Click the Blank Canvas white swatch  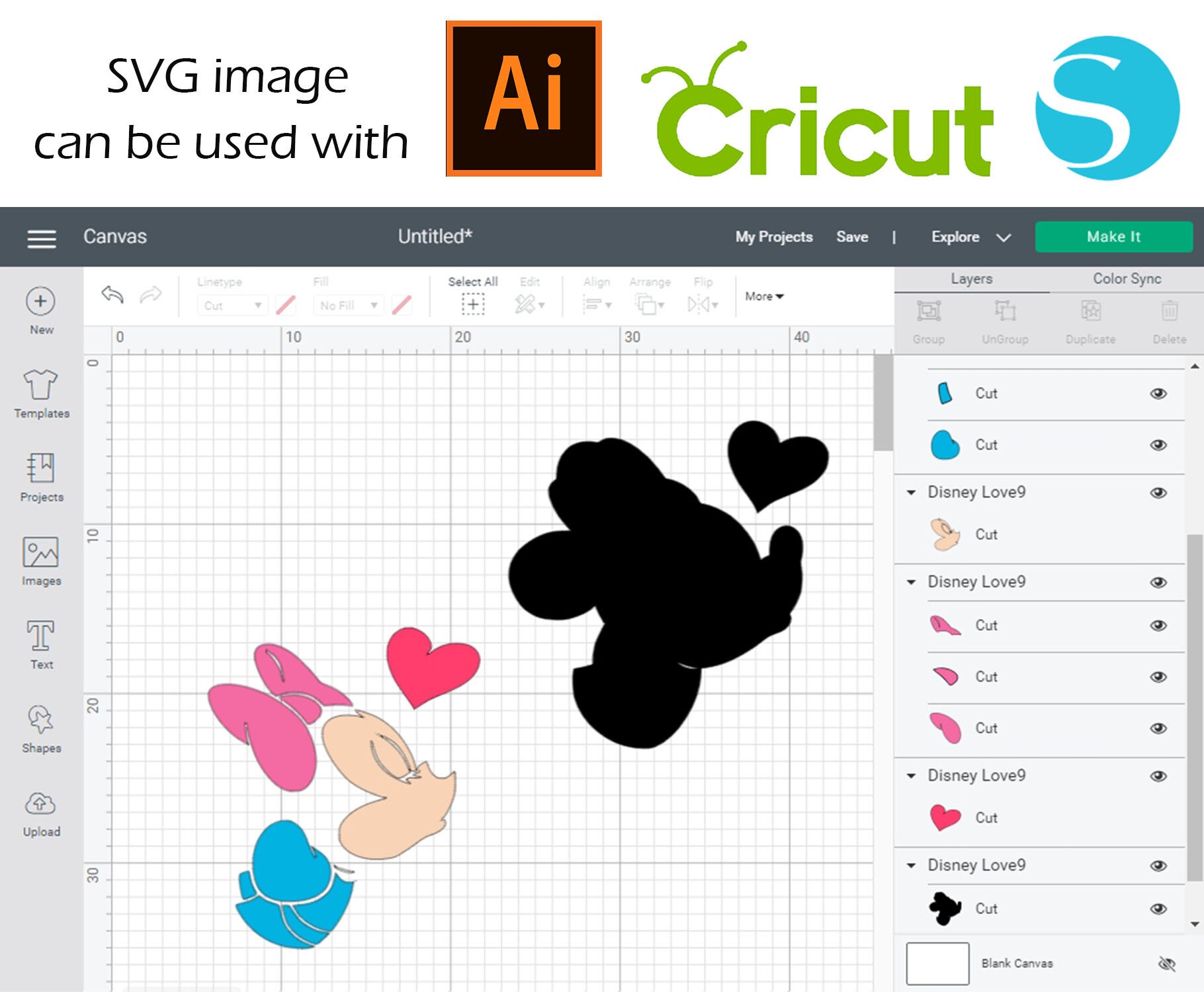coord(937,964)
